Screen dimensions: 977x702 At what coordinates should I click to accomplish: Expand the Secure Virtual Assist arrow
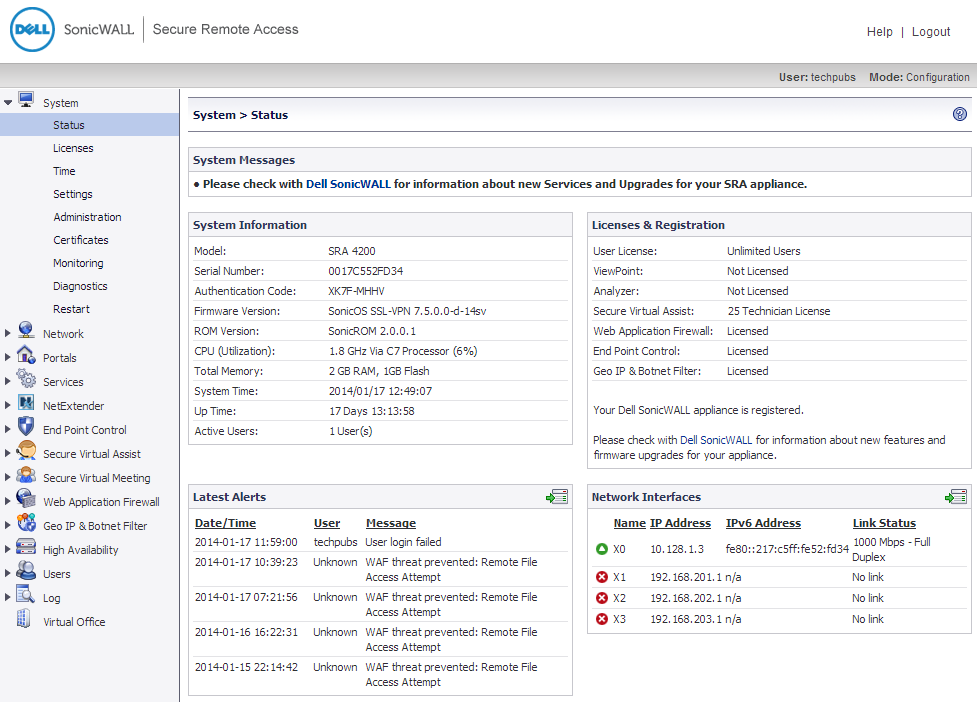(x=7, y=453)
